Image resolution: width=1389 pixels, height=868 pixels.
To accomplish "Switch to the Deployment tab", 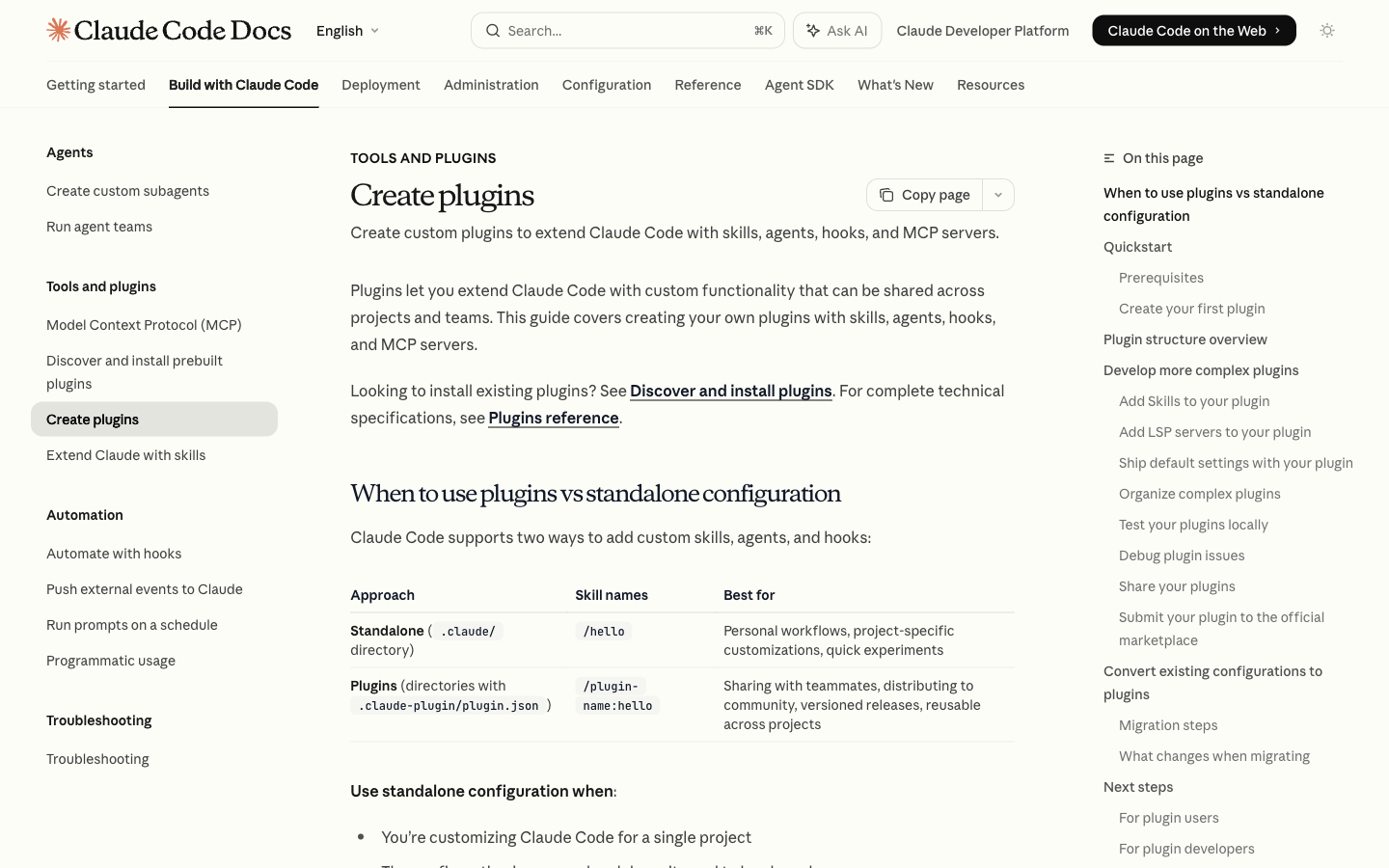I will pyautogui.click(x=381, y=85).
